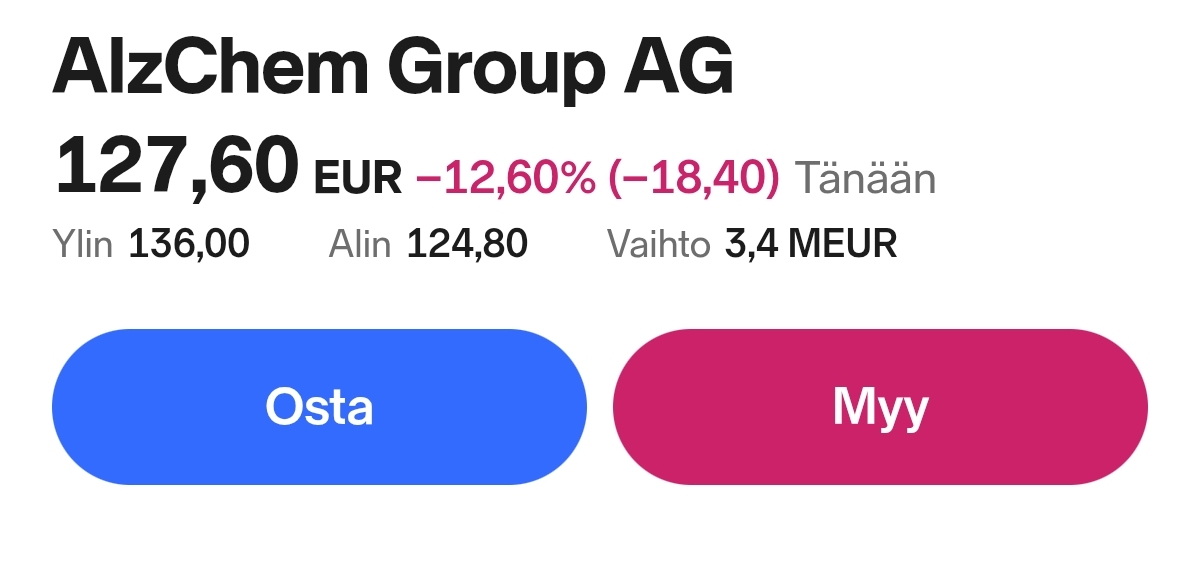The width and height of the screenshot is (1200, 580).
Task: Click the red price change text
Action: tap(597, 178)
